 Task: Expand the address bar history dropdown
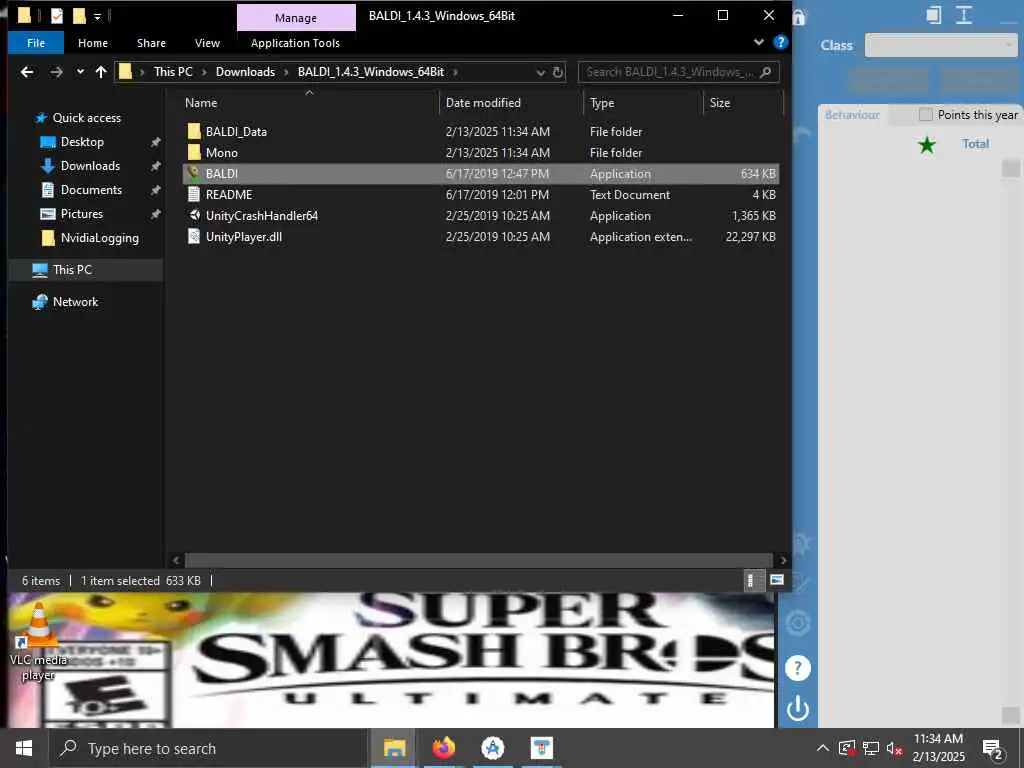point(540,72)
